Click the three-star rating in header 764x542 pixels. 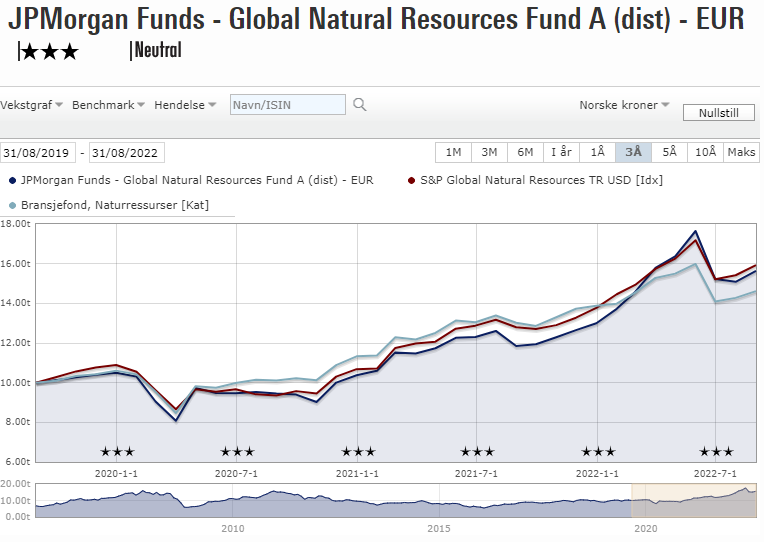[x=50, y=51]
